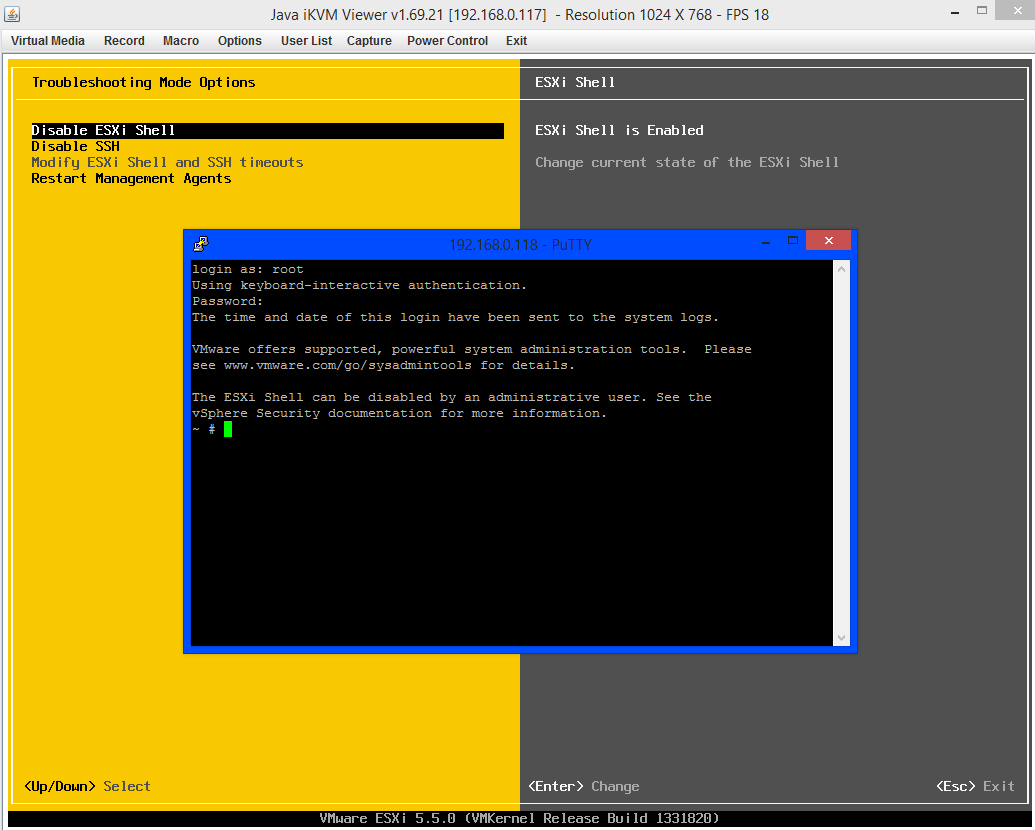This screenshot has height=830, width=1035.
Task: Click PuTTY scrollbar down arrow
Action: (x=841, y=638)
